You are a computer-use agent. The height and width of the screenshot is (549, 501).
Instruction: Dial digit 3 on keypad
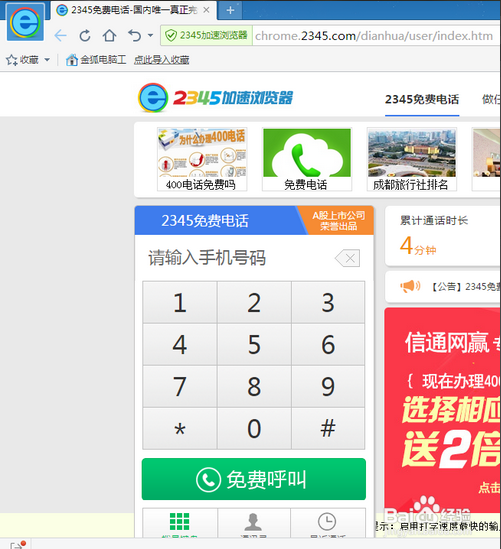tap(328, 302)
